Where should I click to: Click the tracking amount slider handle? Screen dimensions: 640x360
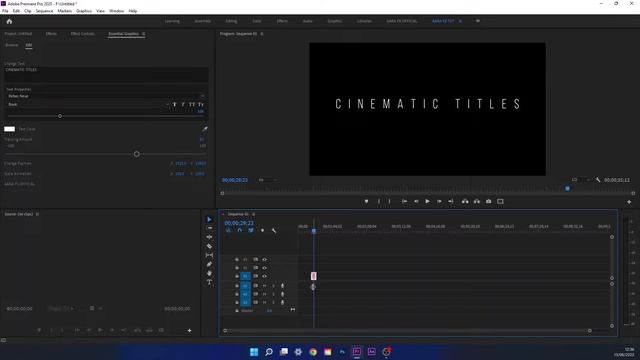137,154
